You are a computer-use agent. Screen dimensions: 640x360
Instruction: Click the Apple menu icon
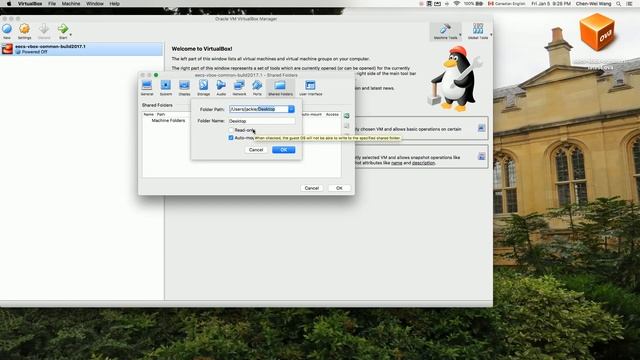pyautogui.click(x=9, y=4)
